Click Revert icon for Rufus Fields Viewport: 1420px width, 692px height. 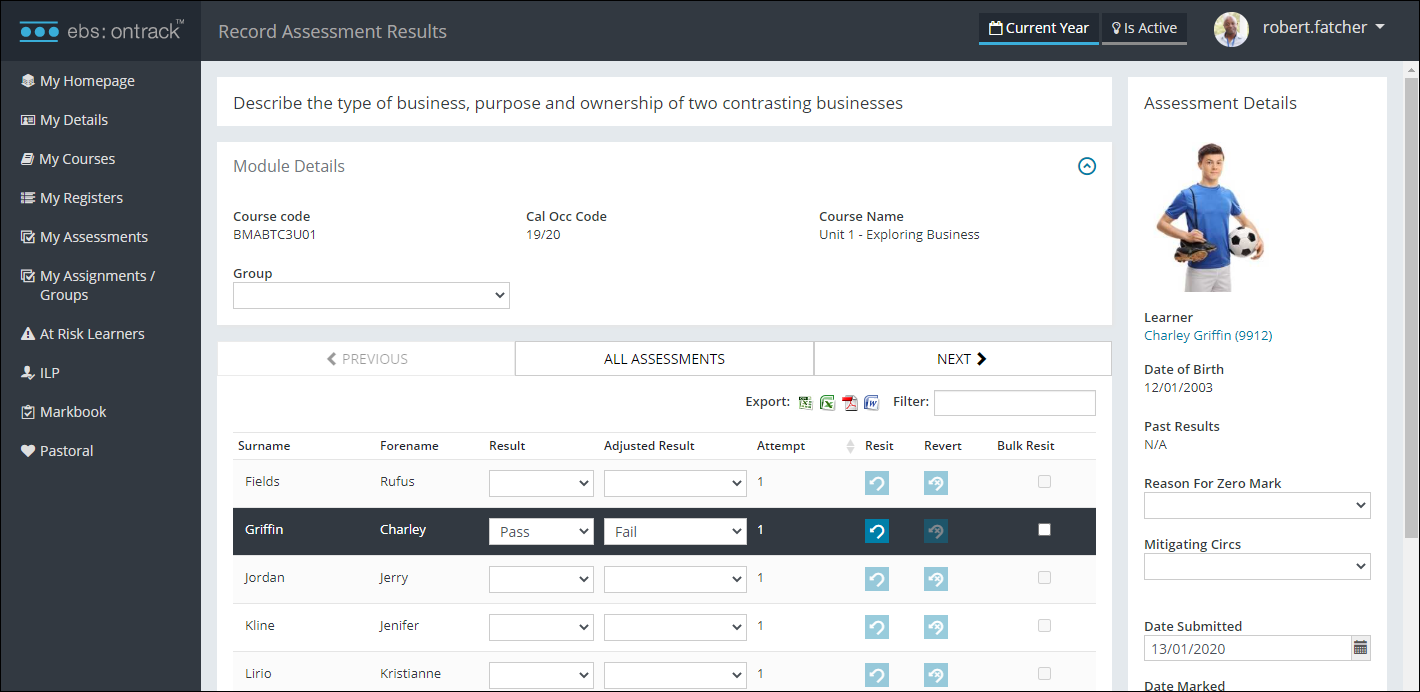[x=935, y=483]
